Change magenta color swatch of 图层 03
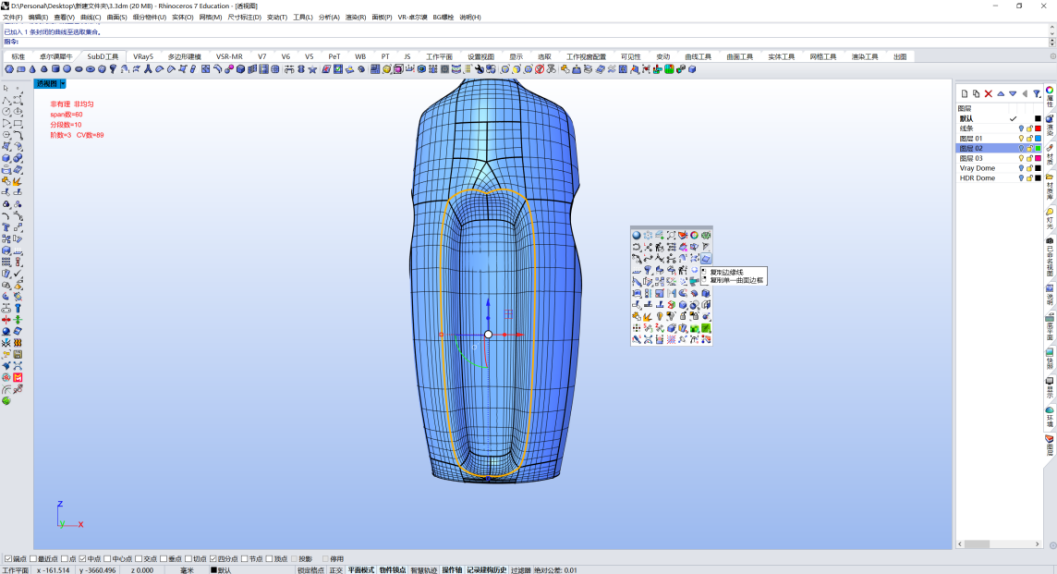The image size is (1057, 574). 1038,159
